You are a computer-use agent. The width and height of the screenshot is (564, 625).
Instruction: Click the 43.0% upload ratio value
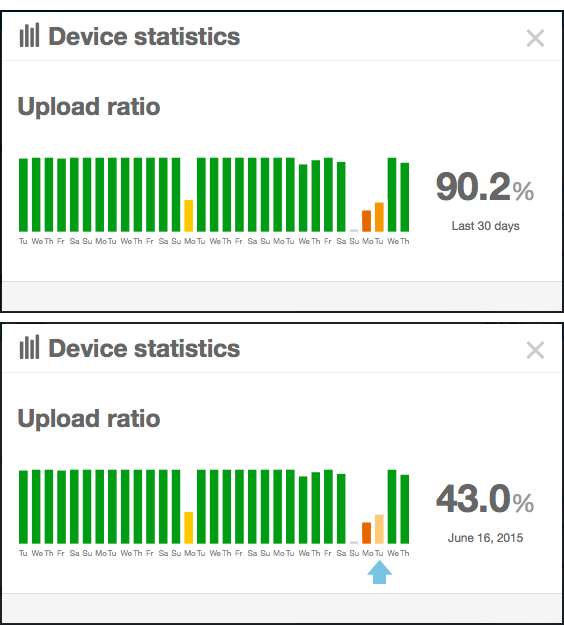click(485, 499)
